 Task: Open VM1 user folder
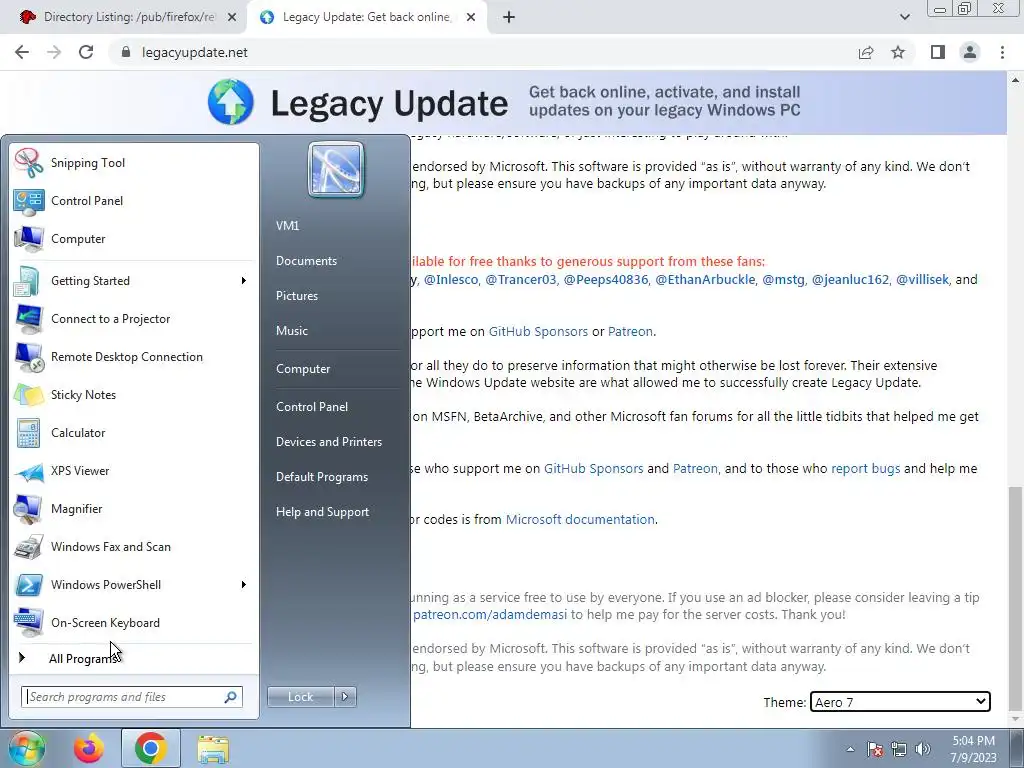click(x=287, y=226)
